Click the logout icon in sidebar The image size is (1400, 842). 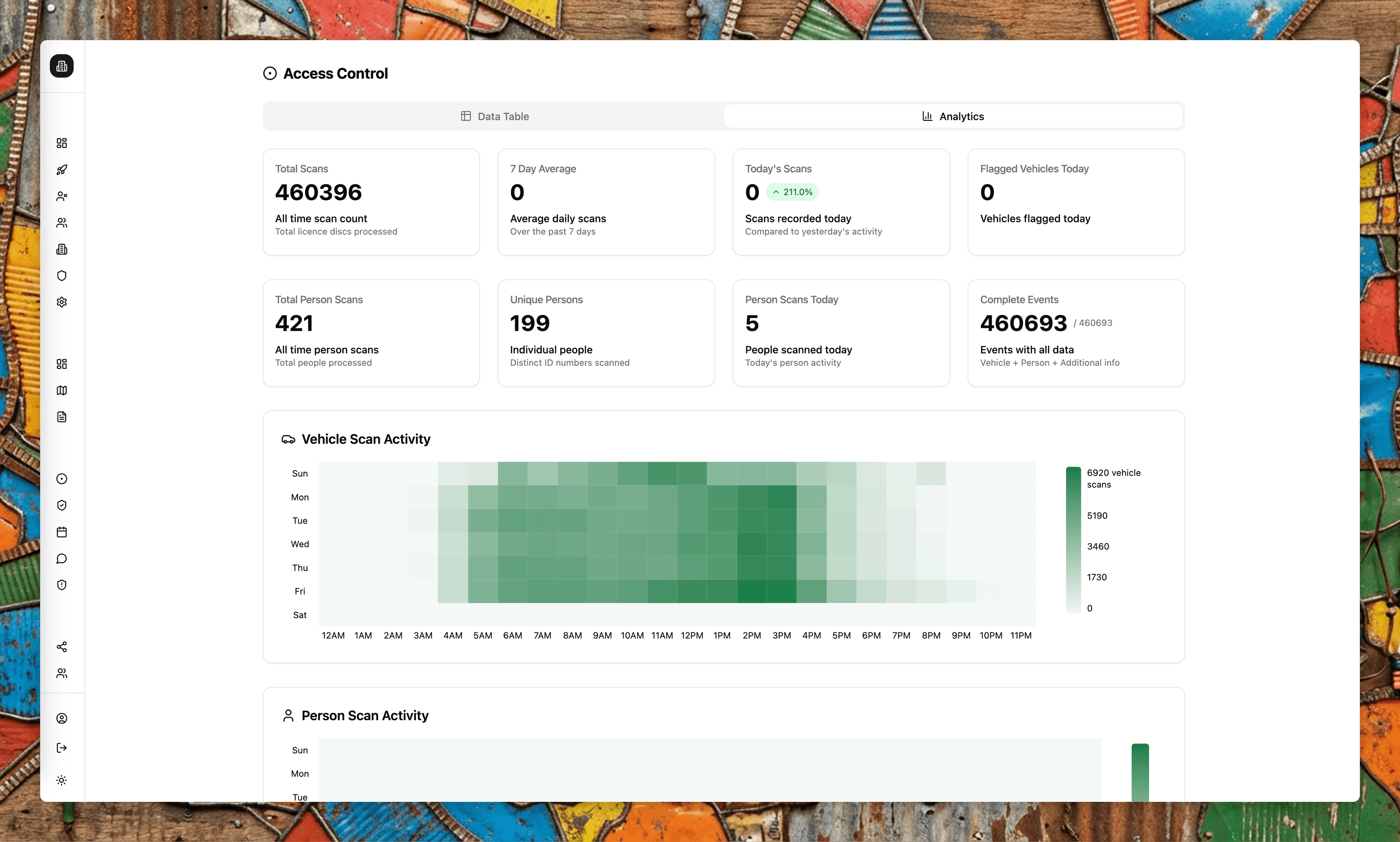[x=62, y=748]
